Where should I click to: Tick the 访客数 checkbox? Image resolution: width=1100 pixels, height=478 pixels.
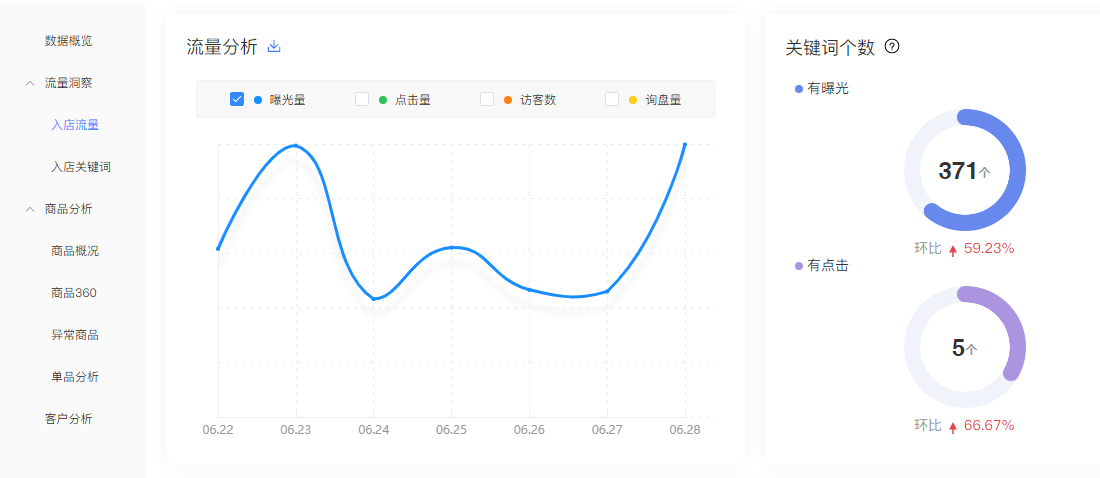pos(487,99)
